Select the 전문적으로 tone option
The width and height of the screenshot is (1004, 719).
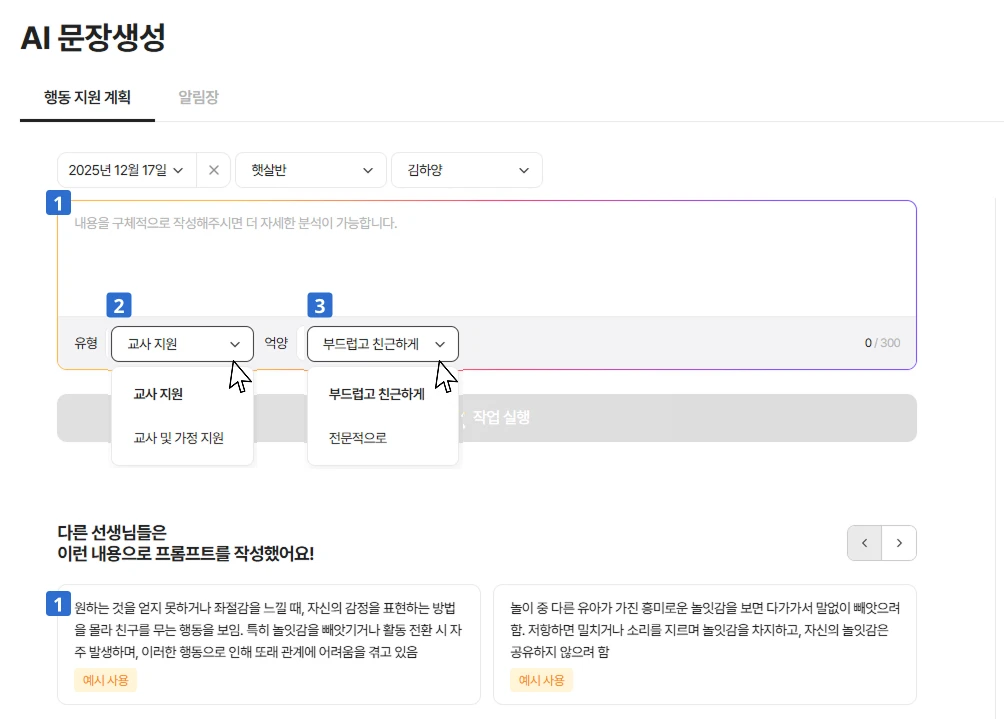(x=358, y=438)
